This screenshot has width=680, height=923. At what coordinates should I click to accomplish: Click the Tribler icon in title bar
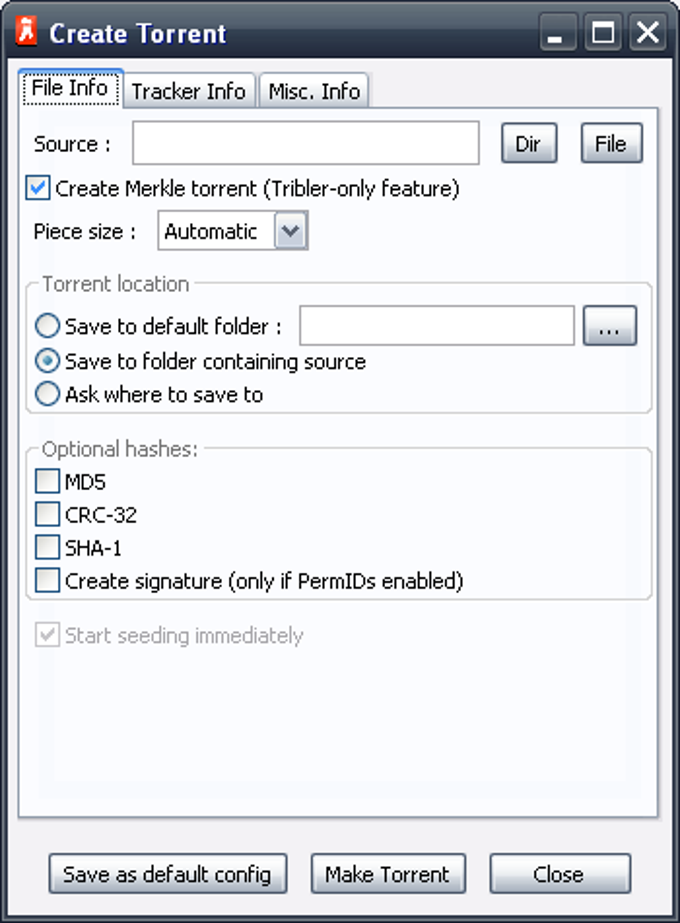tap(27, 33)
